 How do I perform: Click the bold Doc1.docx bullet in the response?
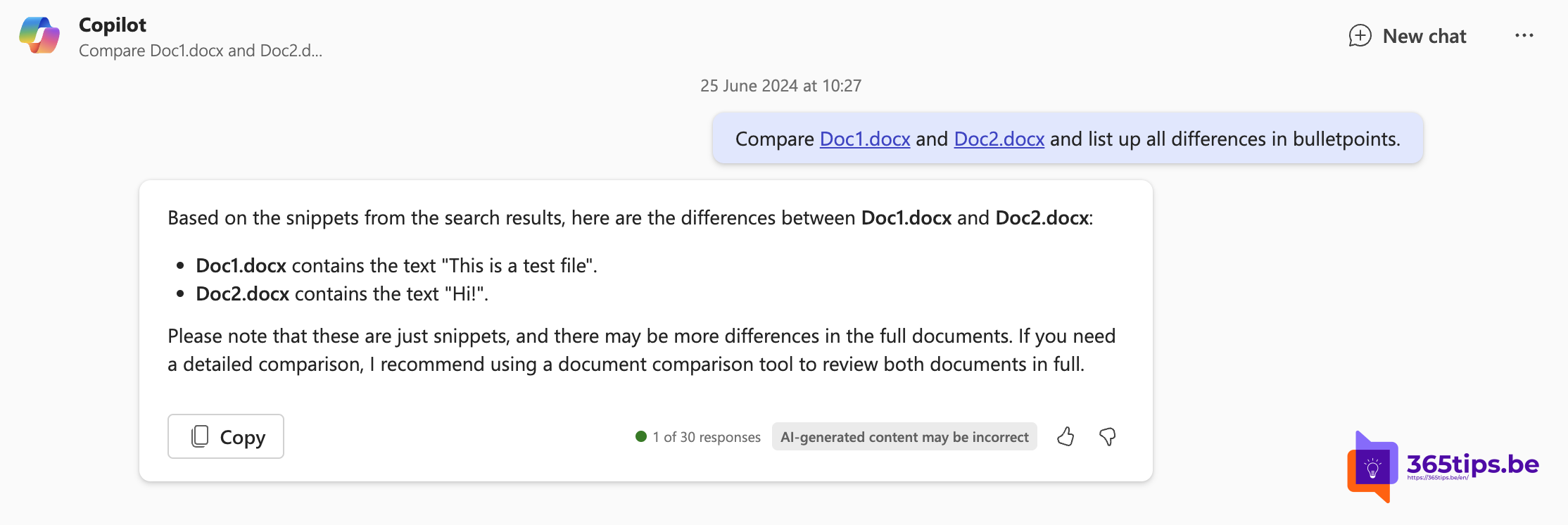click(x=241, y=265)
